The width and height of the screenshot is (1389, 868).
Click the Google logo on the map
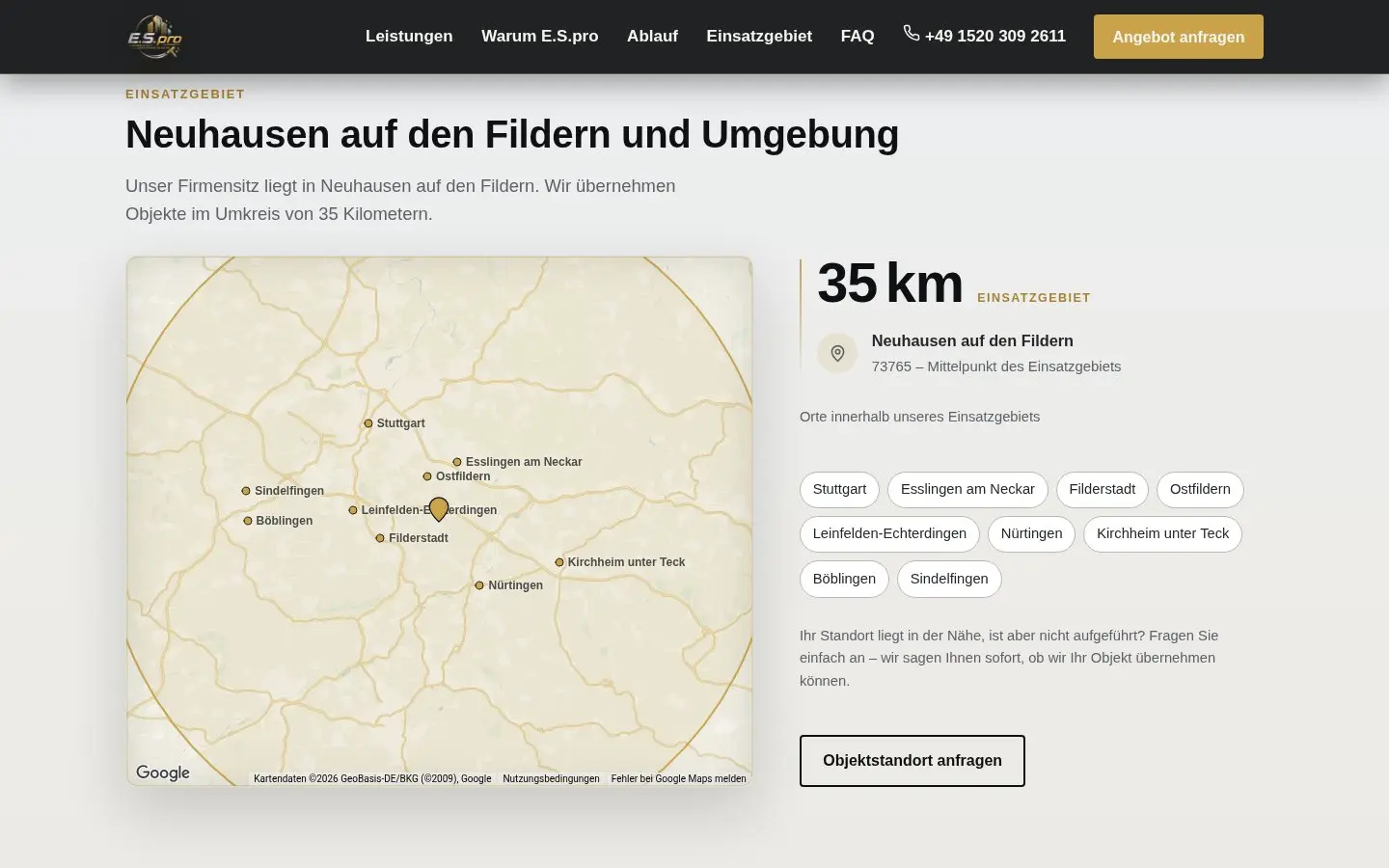(x=163, y=773)
